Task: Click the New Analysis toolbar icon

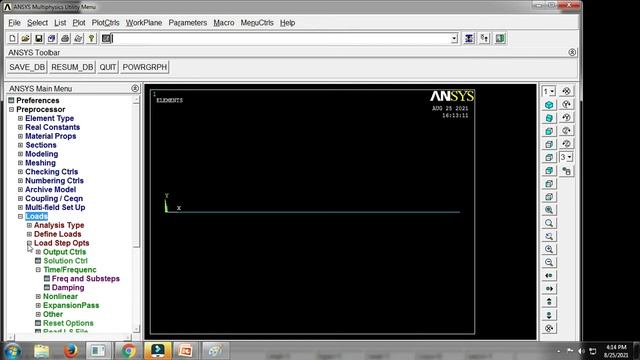Action: point(13,38)
